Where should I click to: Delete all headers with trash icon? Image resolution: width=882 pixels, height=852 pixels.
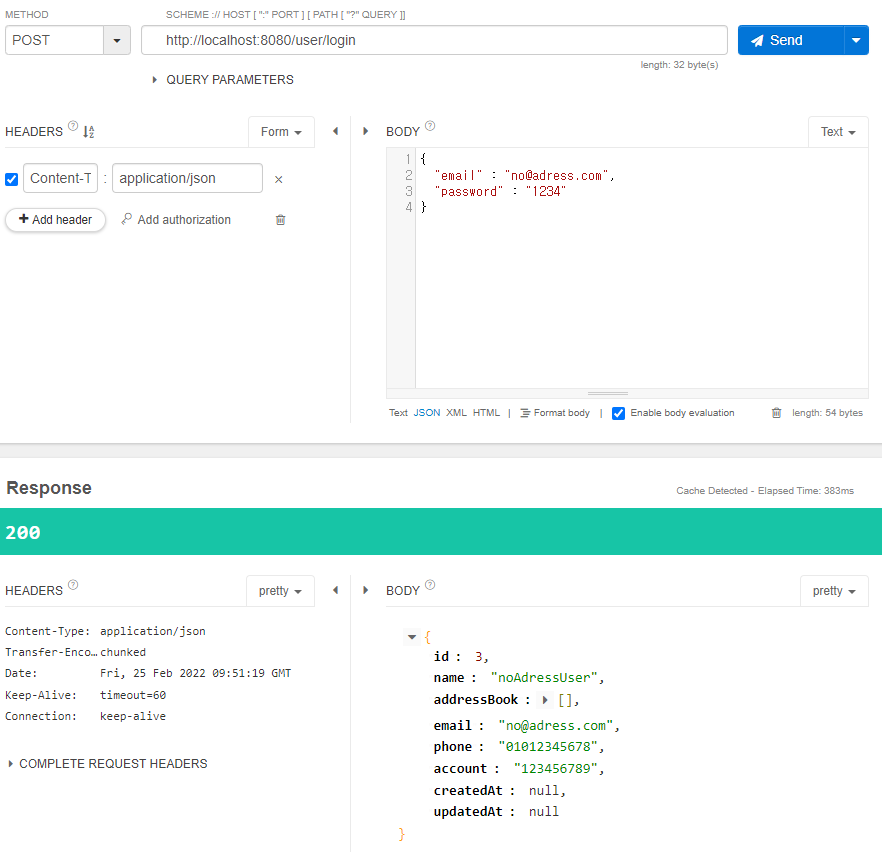coord(281,220)
